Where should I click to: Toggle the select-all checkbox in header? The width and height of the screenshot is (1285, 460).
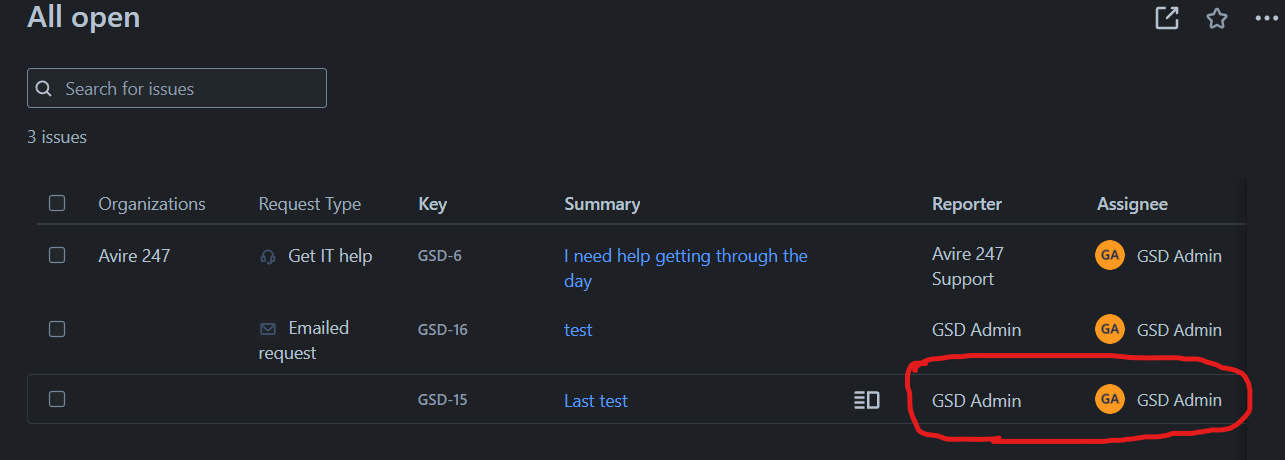pos(57,203)
